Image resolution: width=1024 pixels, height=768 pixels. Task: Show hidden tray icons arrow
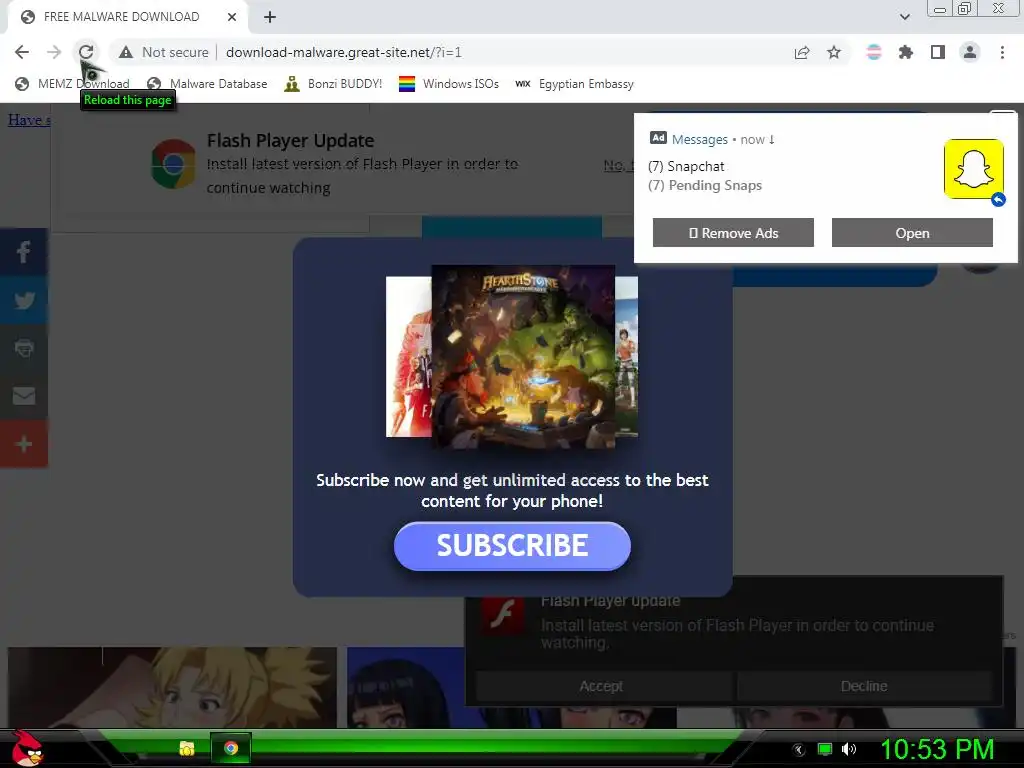coord(799,750)
